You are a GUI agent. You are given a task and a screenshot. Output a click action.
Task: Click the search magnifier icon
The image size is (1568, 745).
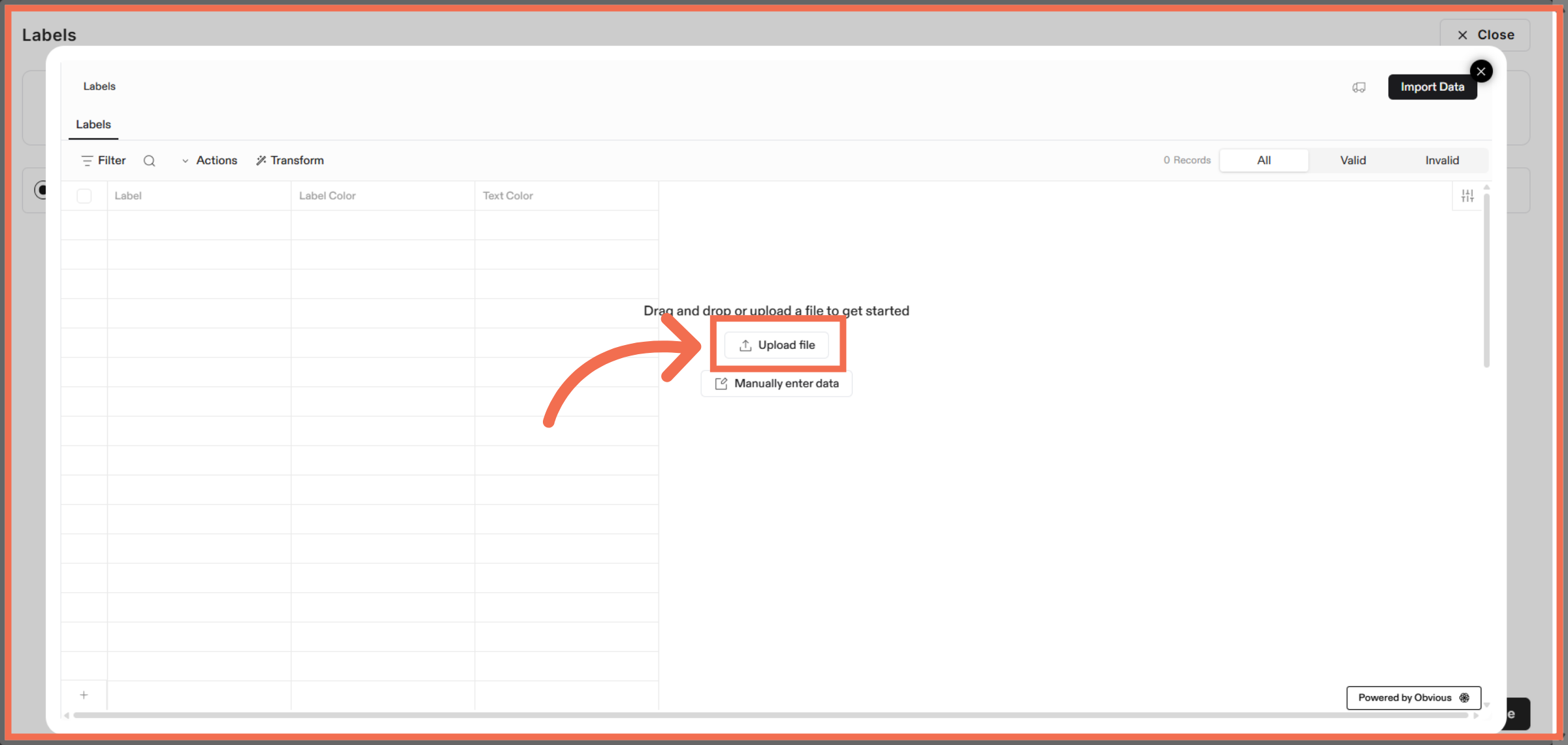[x=149, y=161]
